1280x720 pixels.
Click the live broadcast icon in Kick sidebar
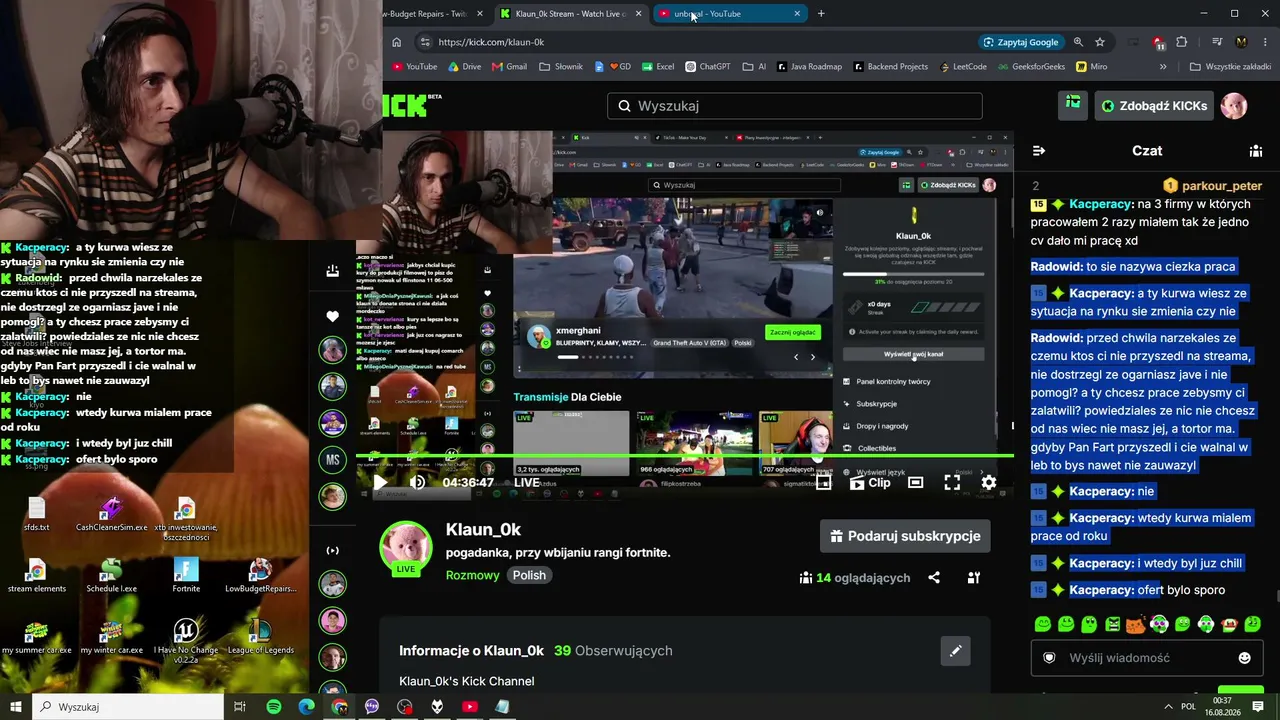click(333, 550)
